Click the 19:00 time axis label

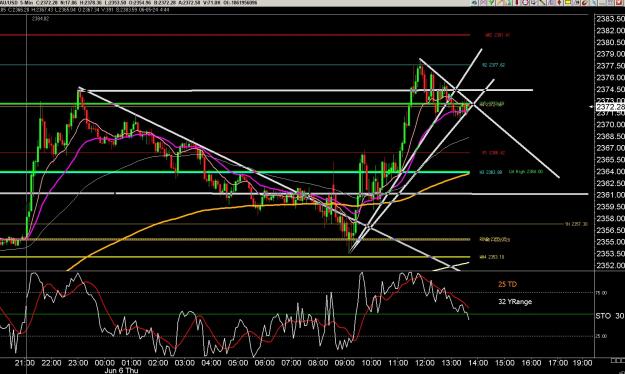(x=582, y=363)
